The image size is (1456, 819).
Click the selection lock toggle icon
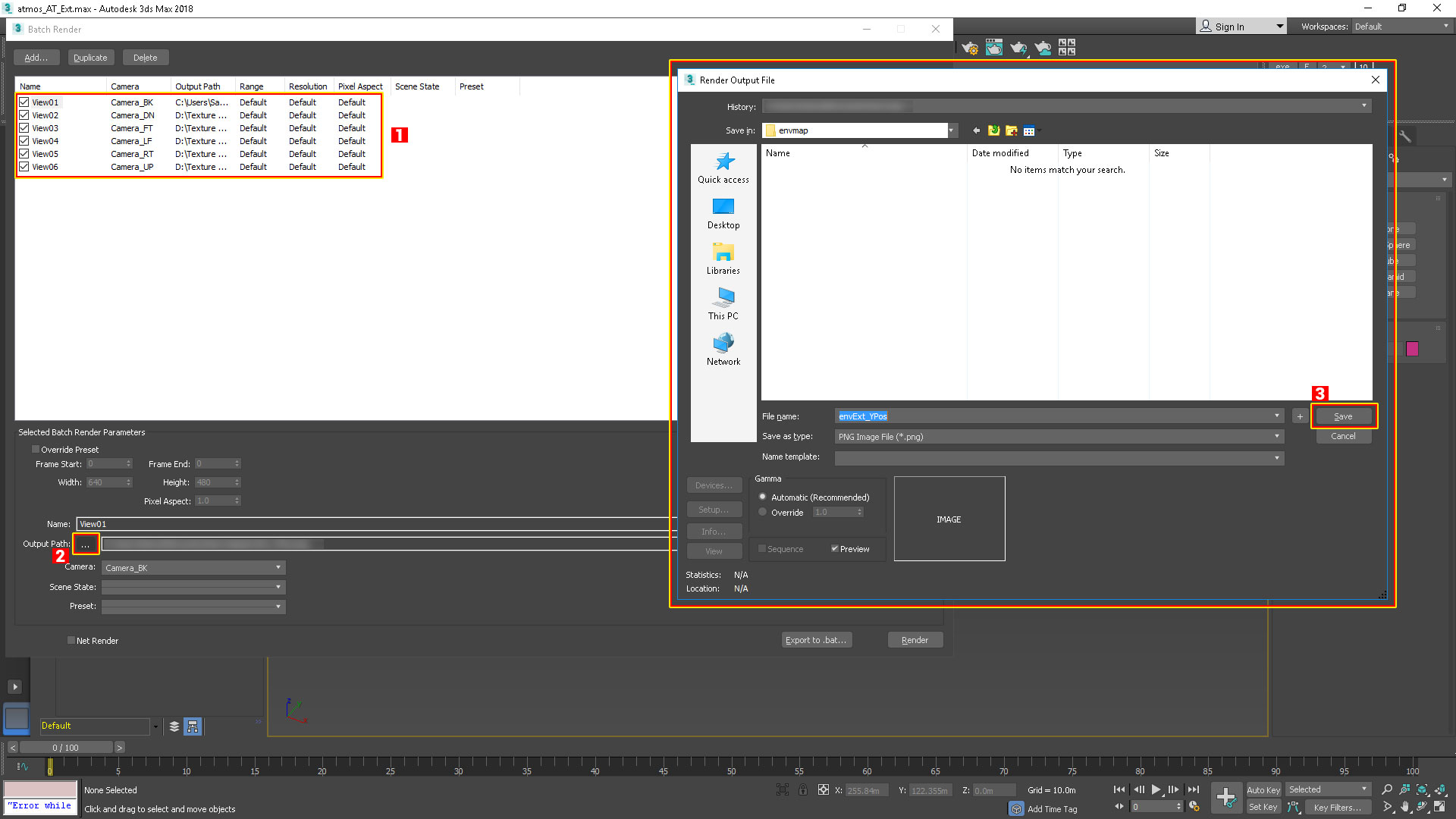[x=803, y=790]
